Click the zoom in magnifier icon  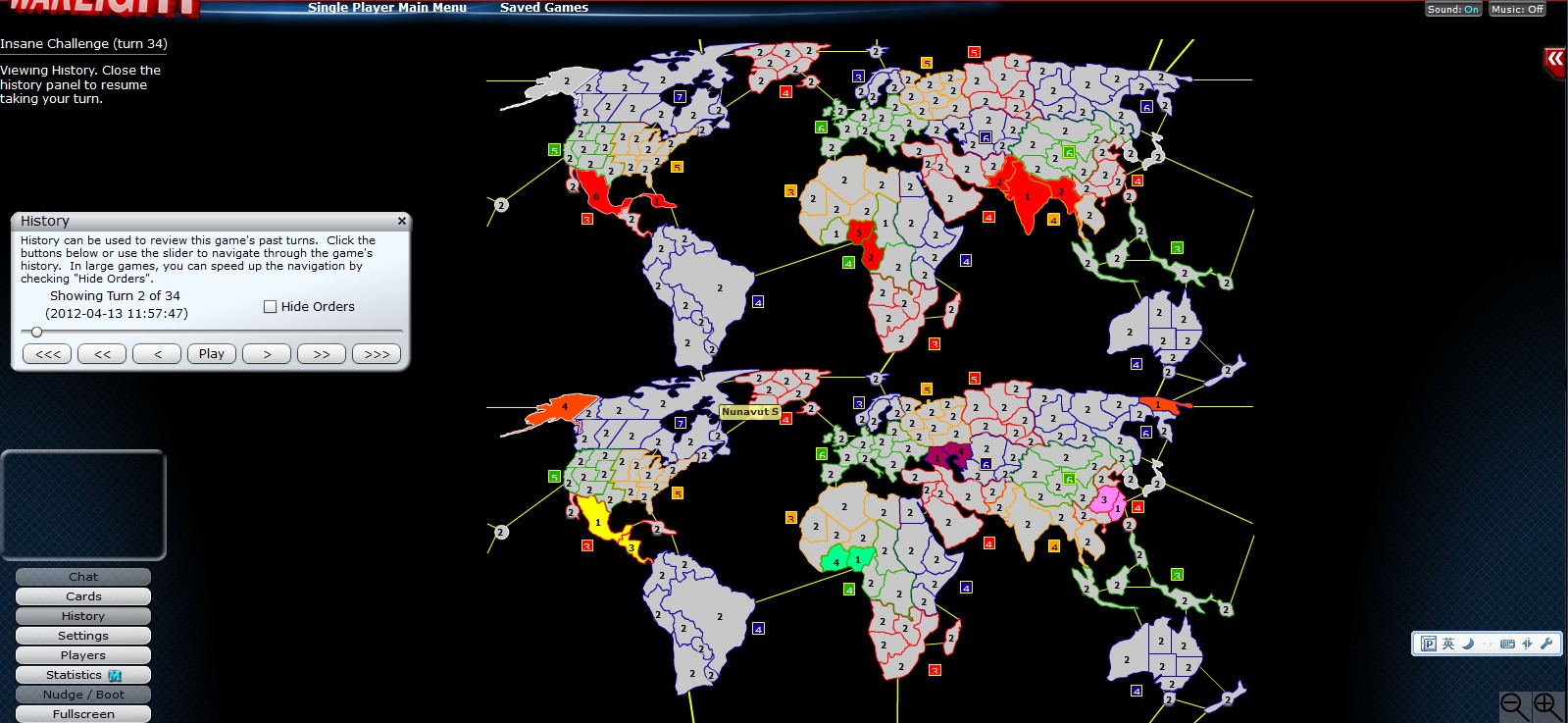click(1548, 707)
